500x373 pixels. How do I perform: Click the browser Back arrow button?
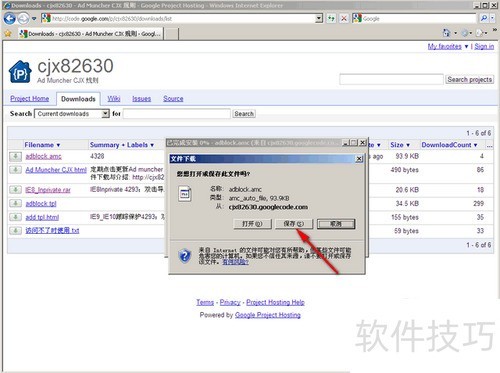[9, 18]
